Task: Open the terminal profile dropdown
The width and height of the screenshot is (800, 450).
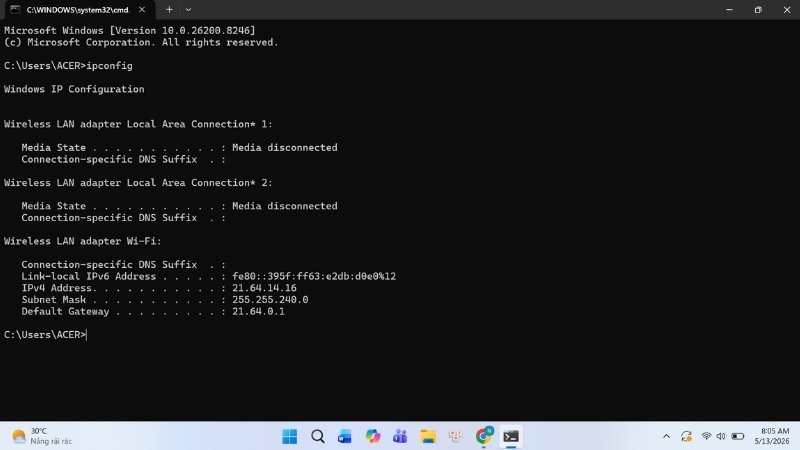Action: tap(188, 10)
